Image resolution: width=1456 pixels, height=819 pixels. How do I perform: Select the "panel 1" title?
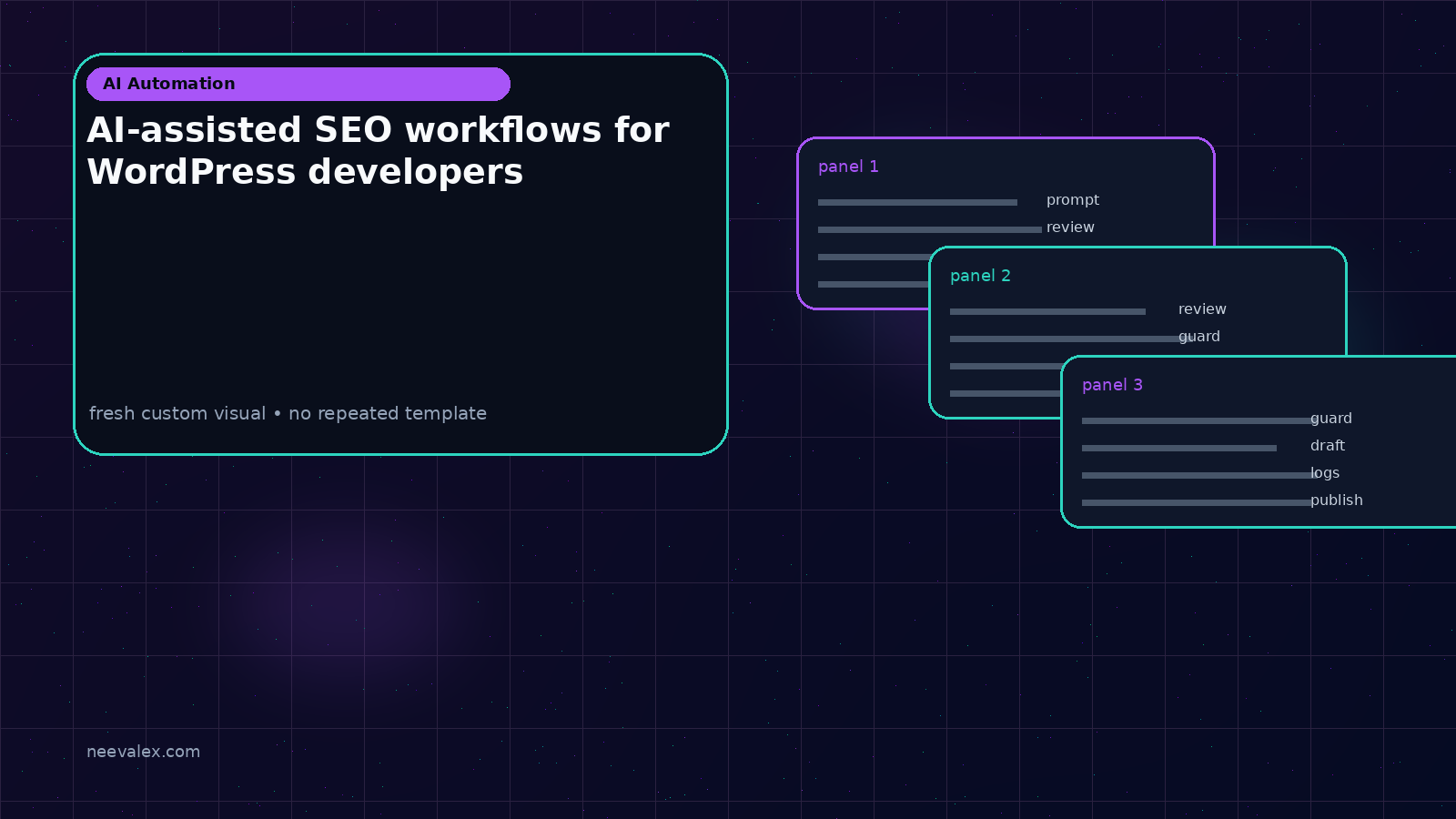pos(848,167)
